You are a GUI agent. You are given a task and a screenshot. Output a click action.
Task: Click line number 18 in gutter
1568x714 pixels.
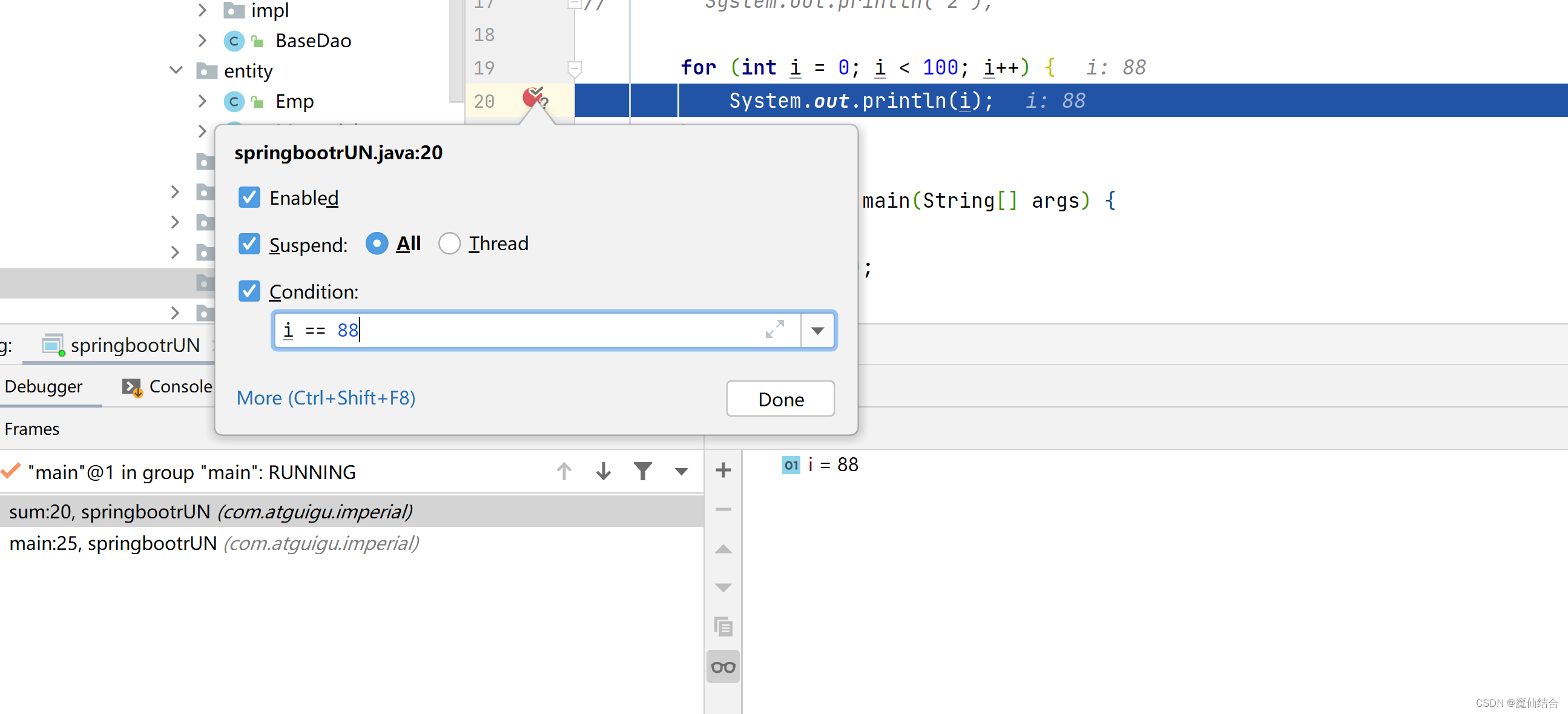tap(484, 35)
